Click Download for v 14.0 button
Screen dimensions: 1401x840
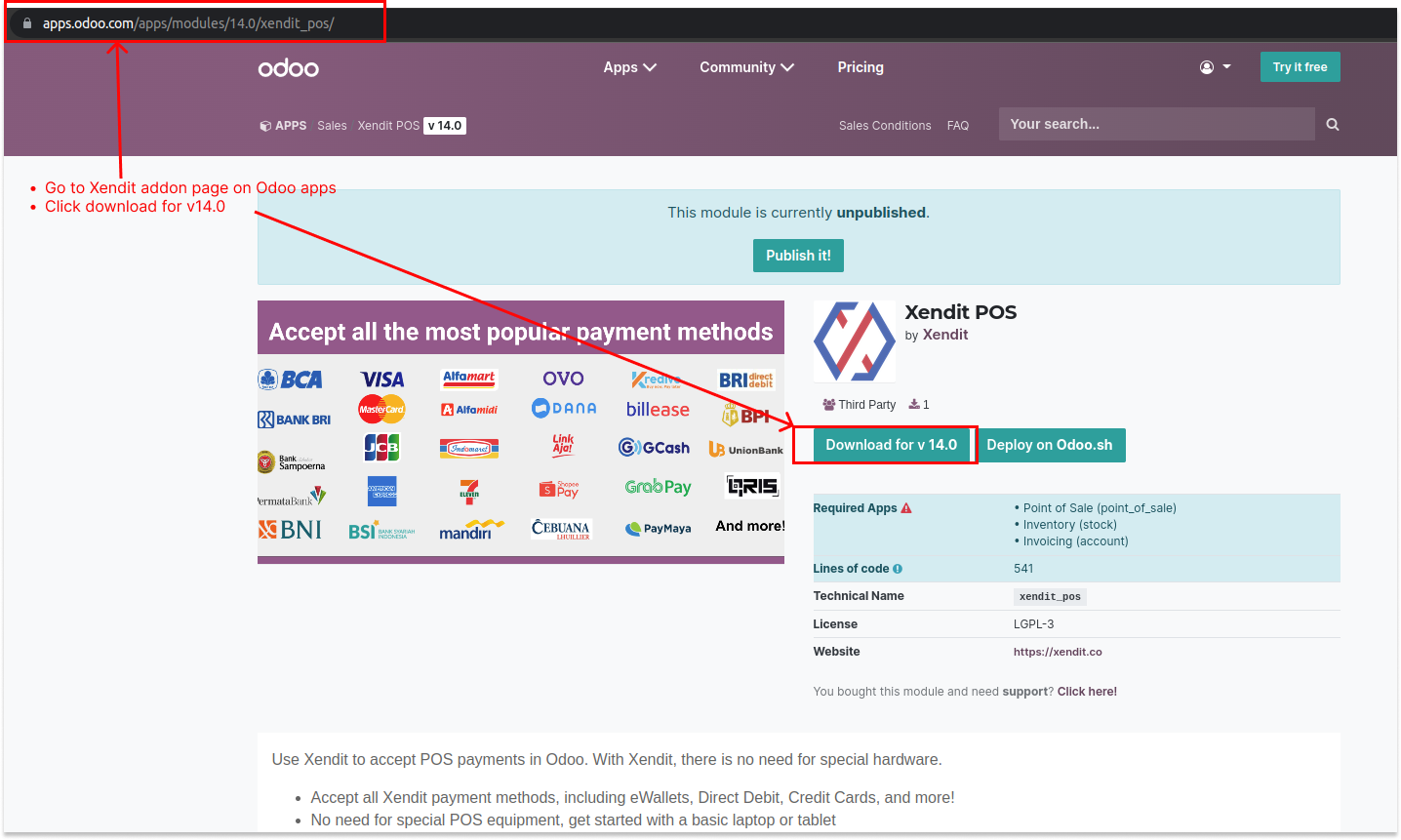pyautogui.click(x=892, y=445)
